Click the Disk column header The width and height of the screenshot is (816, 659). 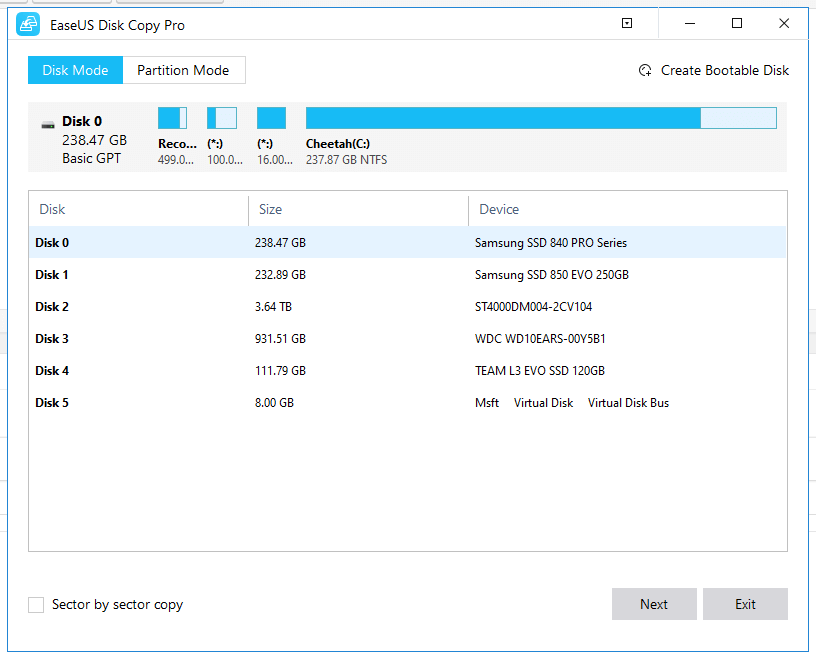click(52, 209)
